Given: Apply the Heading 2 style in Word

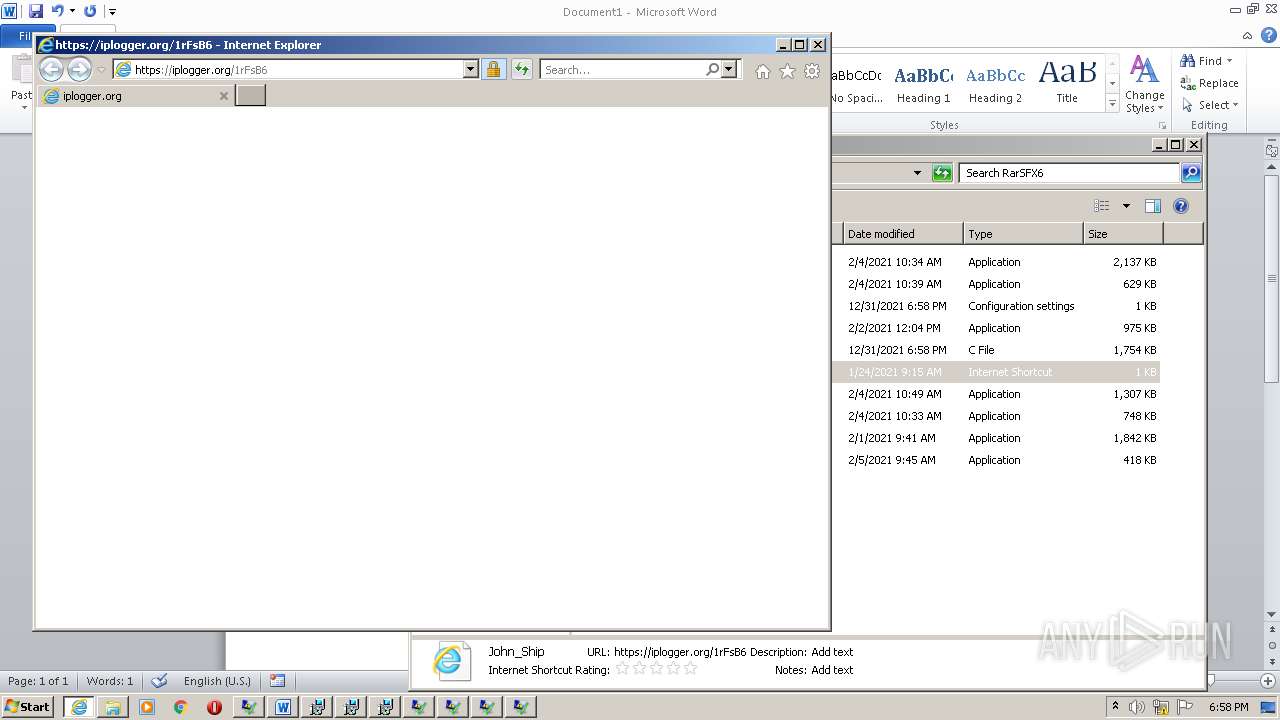Looking at the screenshot, I should 995,84.
